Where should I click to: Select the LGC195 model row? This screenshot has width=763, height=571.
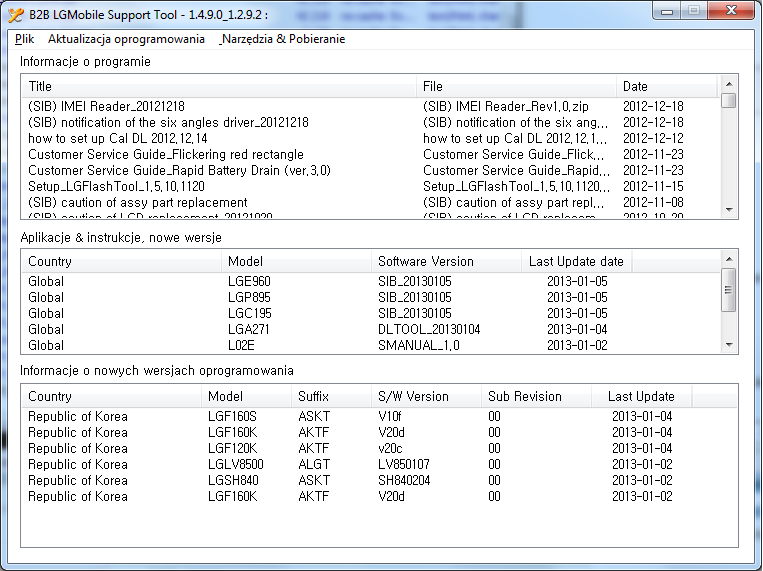pyautogui.click(x=370, y=313)
